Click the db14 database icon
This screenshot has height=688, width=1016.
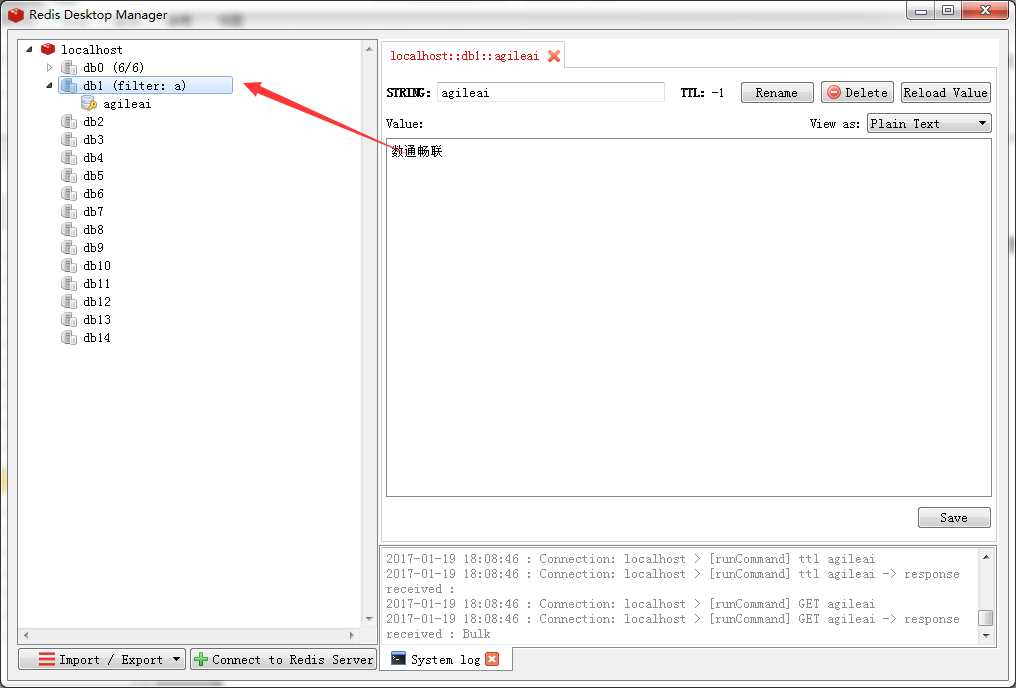[x=69, y=338]
